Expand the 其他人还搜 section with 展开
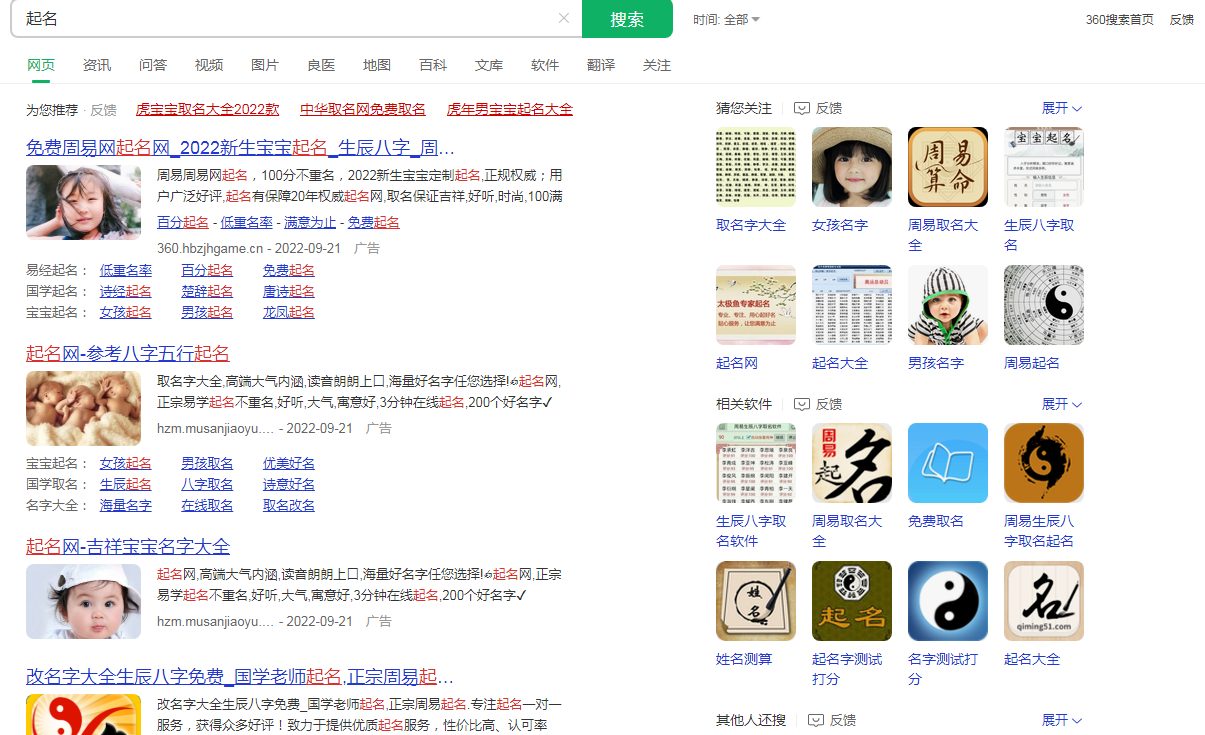Image resolution: width=1205 pixels, height=735 pixels. pyautogui.click(x=1062, y=720)
